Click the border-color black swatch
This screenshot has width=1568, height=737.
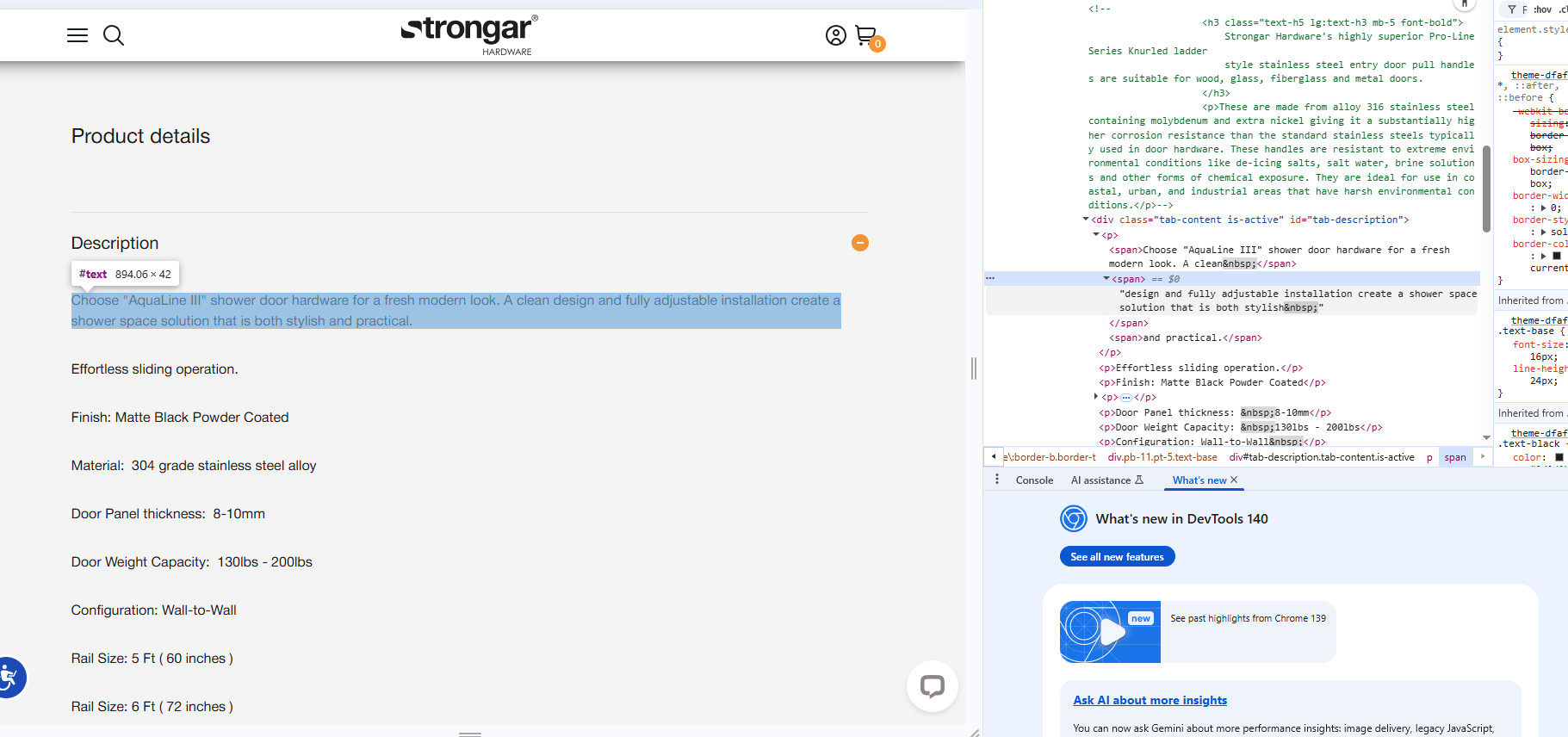click(1557, 256)
